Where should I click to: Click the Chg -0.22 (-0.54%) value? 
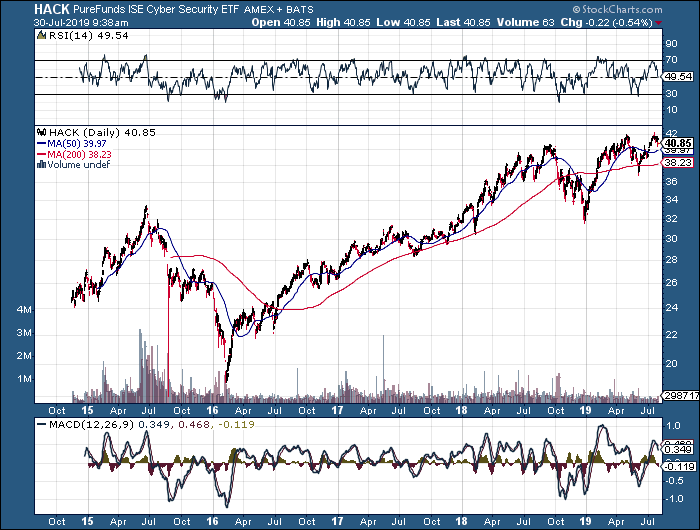(607, 22)
